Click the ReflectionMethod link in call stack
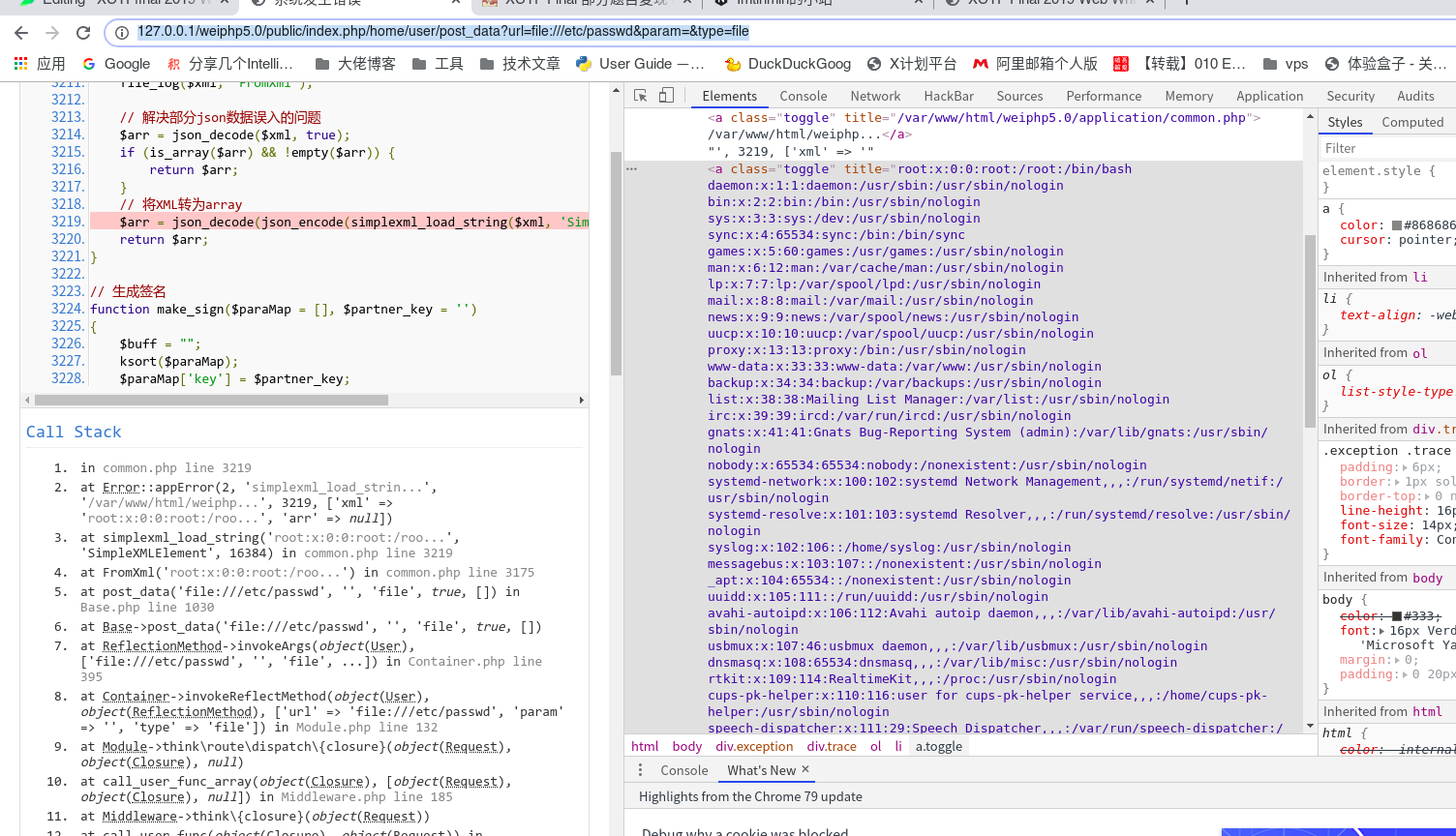 coord(163,645)
